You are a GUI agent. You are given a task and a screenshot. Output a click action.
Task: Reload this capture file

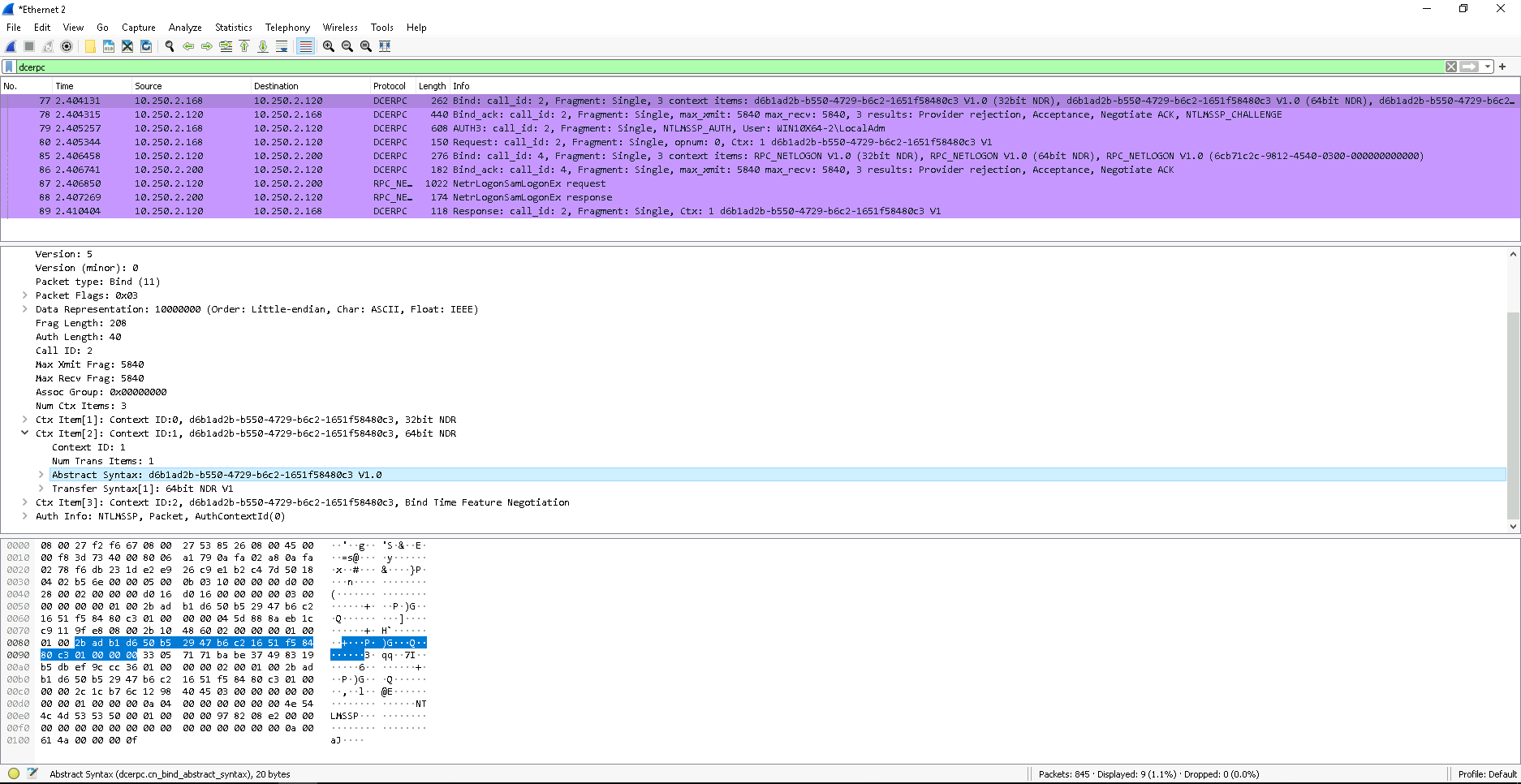tap(146, 46)
